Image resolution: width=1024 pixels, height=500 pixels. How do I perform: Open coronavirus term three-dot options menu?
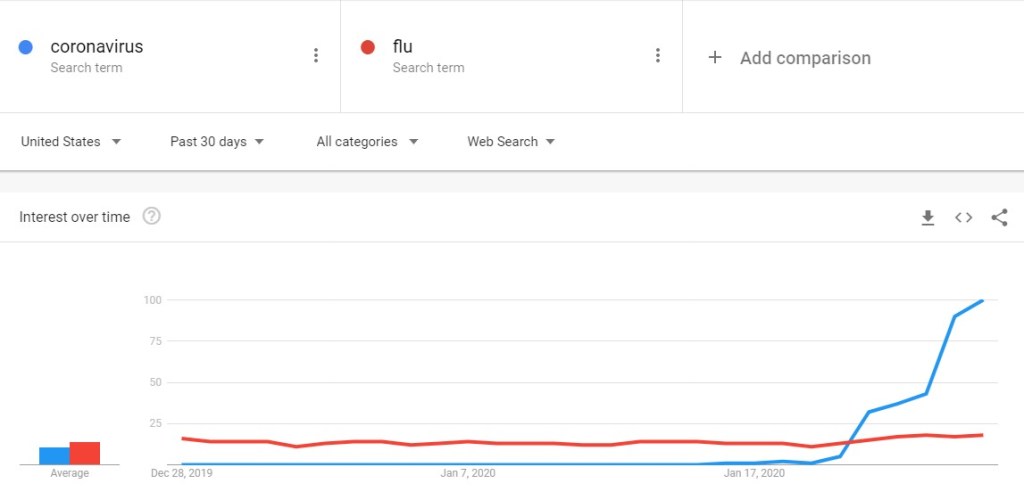tap(316, 56)
